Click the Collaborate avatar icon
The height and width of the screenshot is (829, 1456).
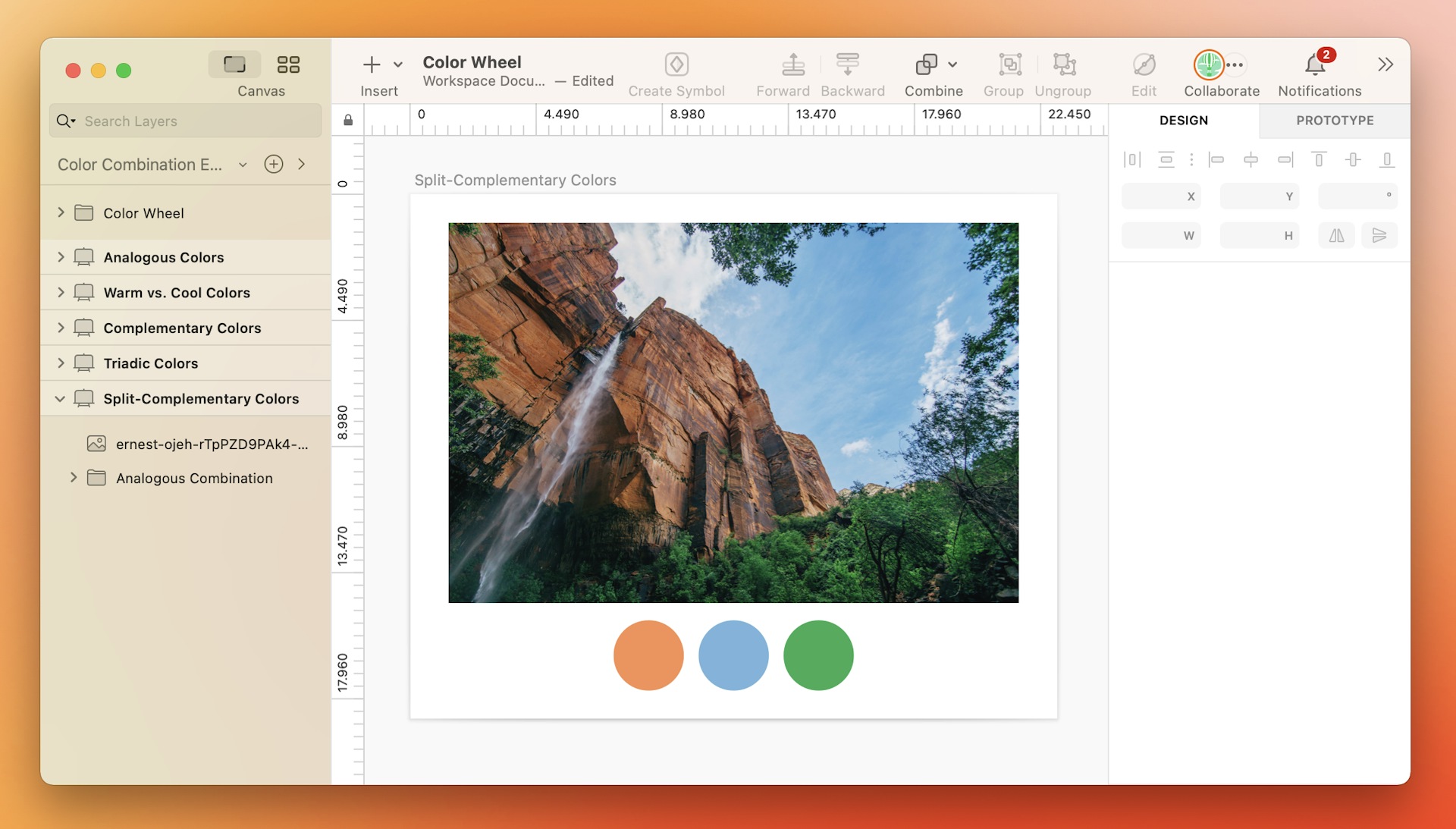pos(1208,64)
